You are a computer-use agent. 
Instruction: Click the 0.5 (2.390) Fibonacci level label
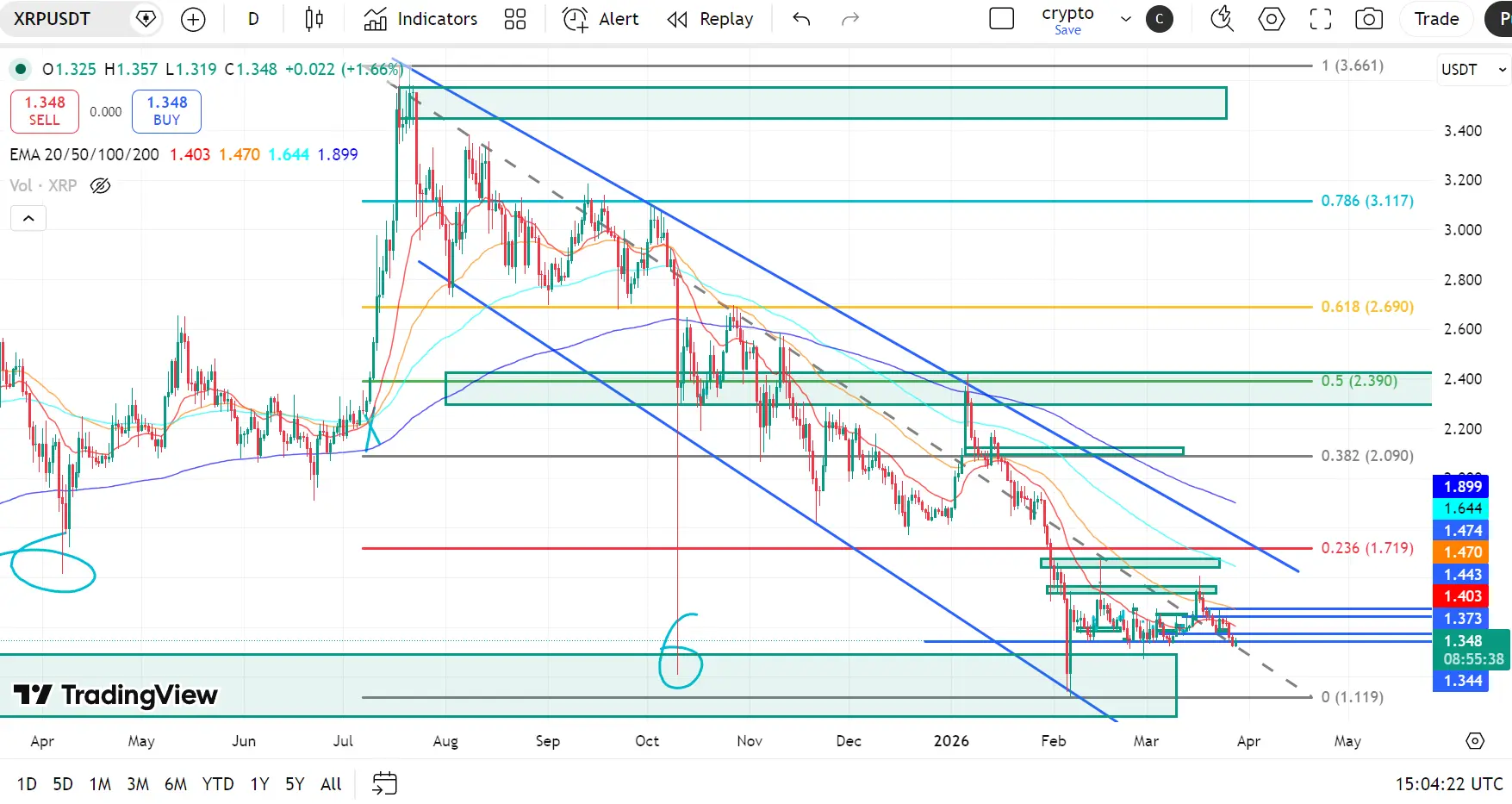click(x=1359, y=381)
